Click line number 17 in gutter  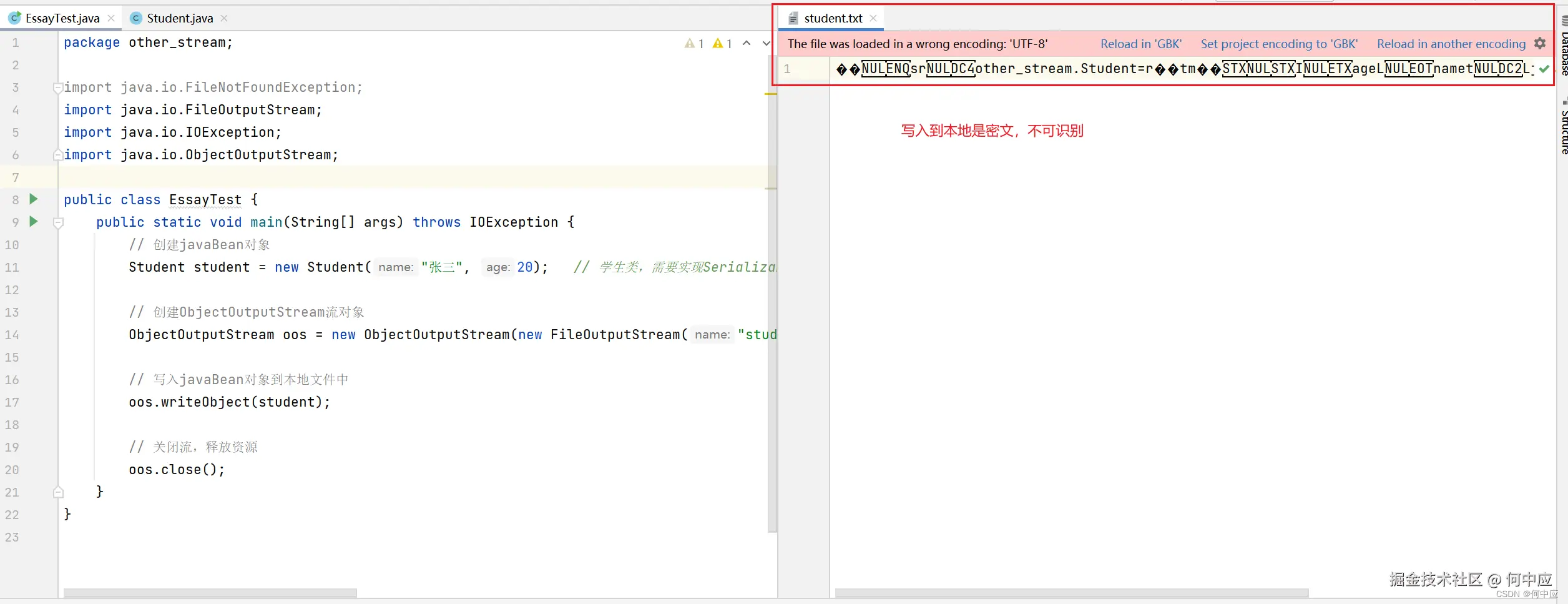pos(12,402)
